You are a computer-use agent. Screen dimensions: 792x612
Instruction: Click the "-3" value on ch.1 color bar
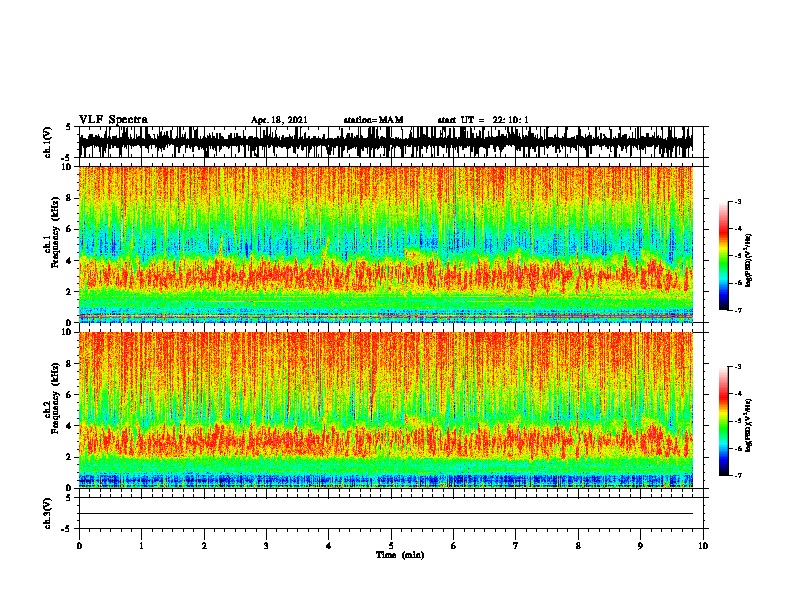(738, 202)
